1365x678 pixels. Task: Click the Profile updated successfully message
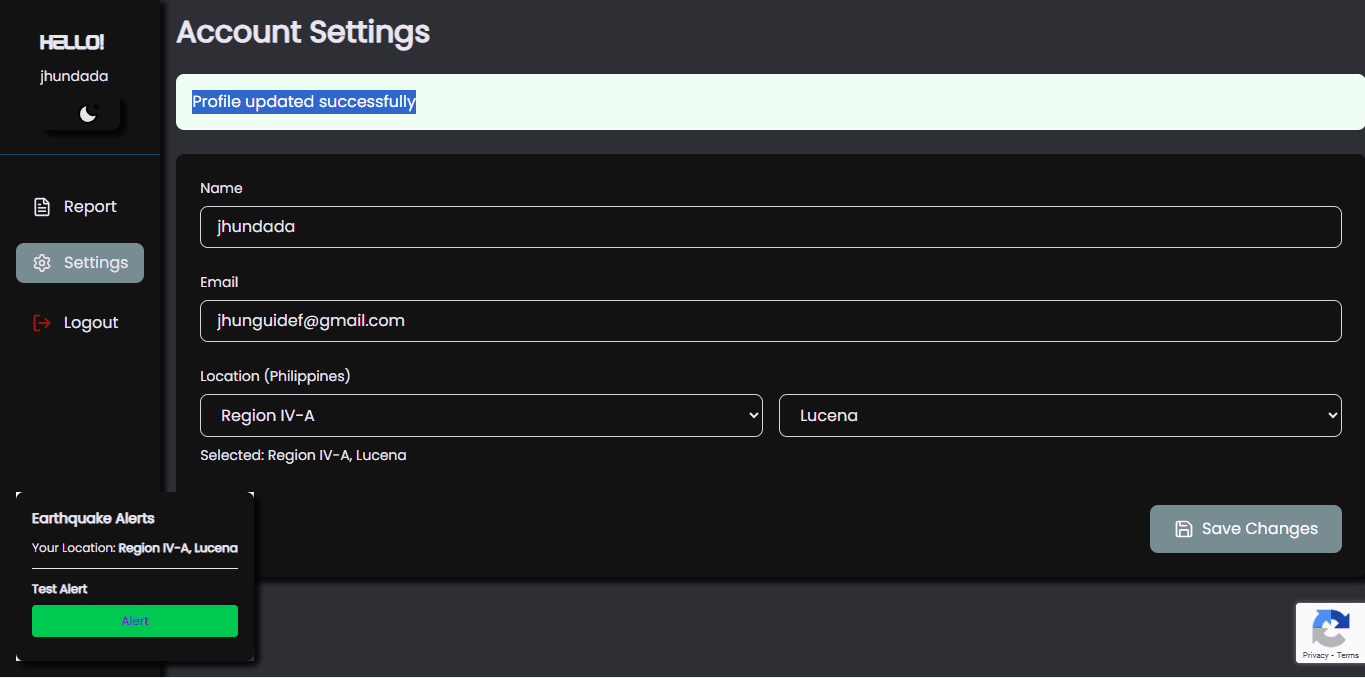pyautogui.click(x=304, y=102)
